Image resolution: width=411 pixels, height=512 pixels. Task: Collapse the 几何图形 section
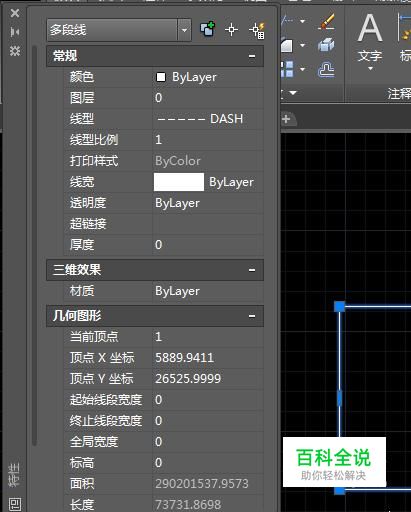[x=252, y=316]
